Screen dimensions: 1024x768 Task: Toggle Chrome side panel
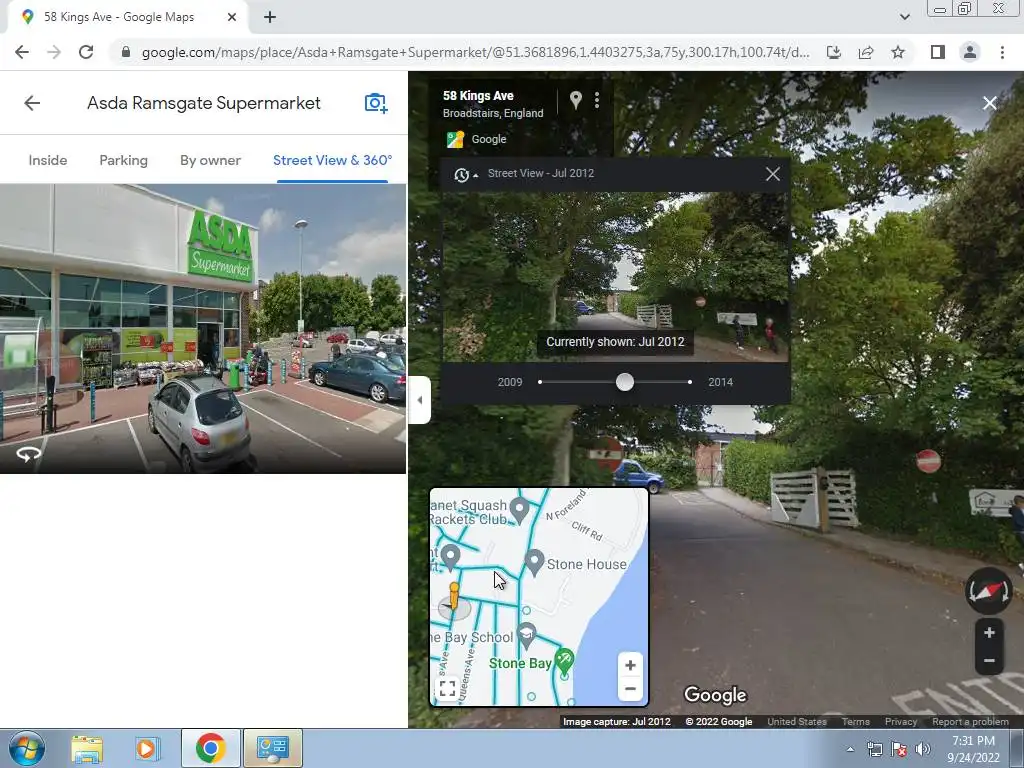(938, 52)
